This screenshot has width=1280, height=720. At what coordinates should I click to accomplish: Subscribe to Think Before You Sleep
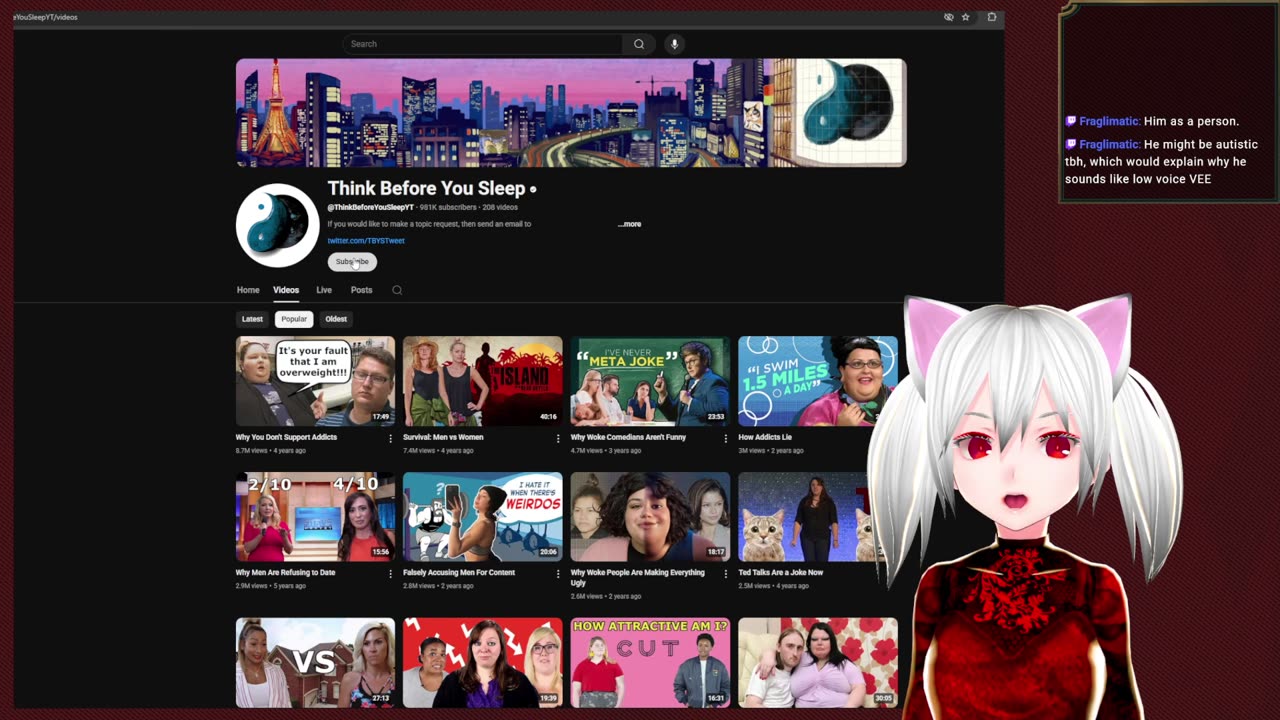point(352,262)
